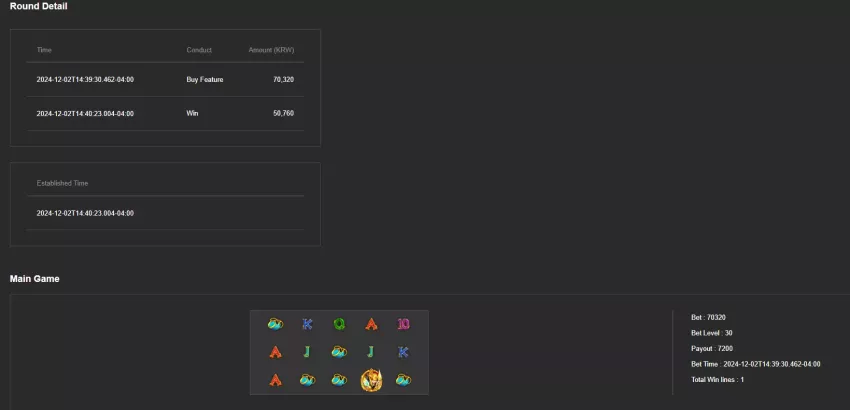Click the red A in the top row
The width and height of the screenshot is (850, 410).
point(371,324)
